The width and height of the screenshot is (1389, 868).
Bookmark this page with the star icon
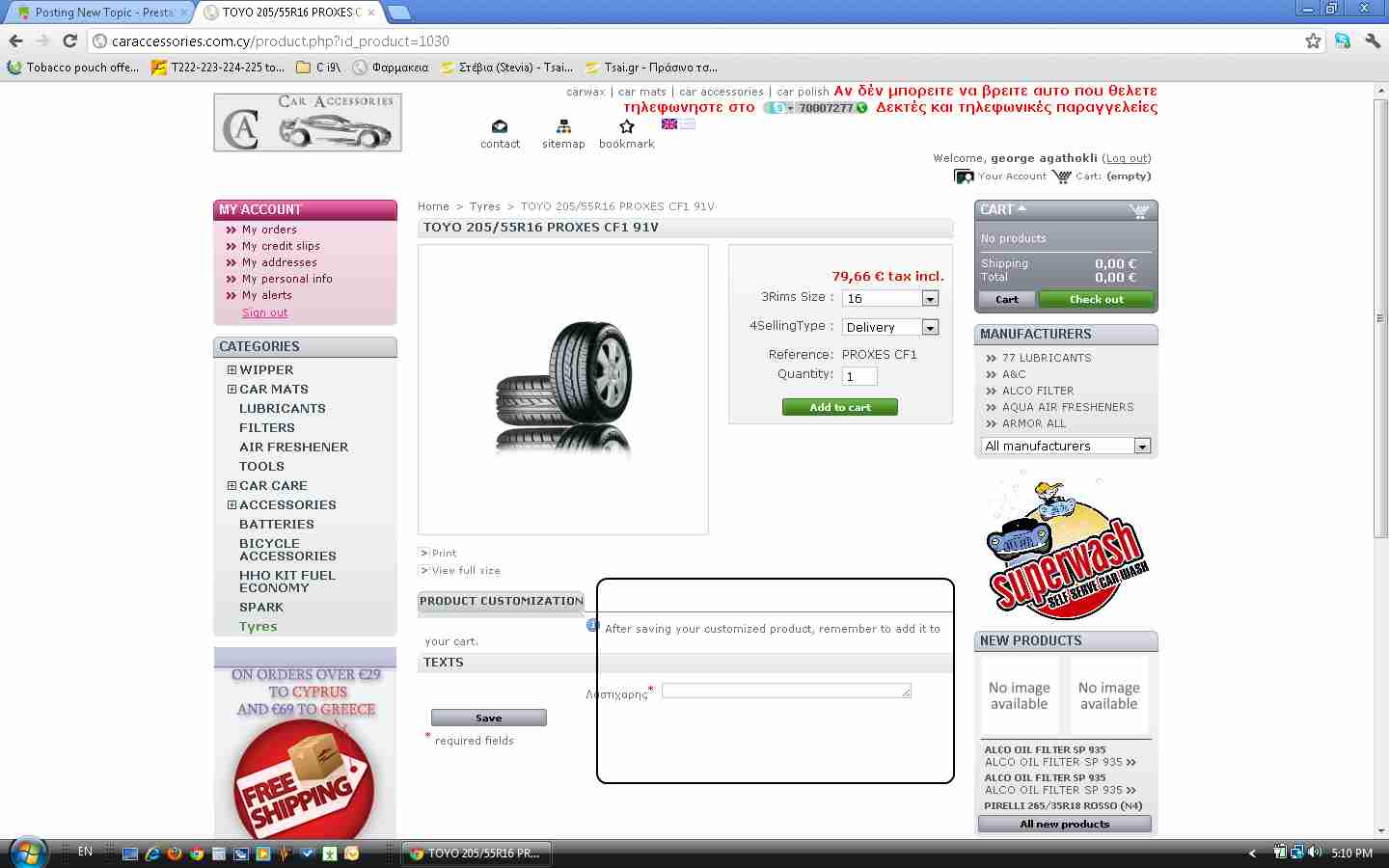pos(1313,41)
